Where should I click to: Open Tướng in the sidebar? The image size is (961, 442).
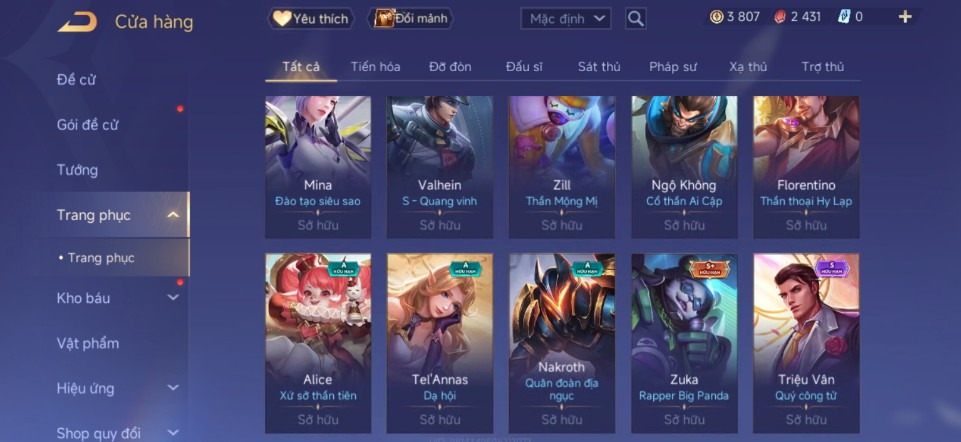pyautogui.click(x=77, y=170)
